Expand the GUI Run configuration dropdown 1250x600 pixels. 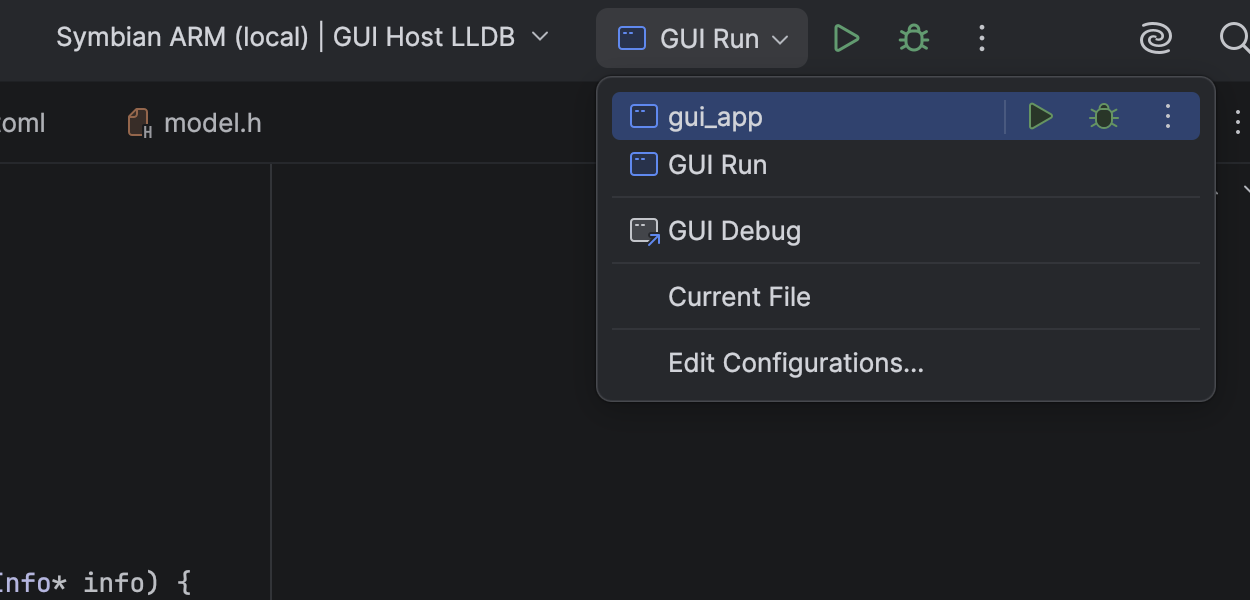pyautogui.click(x=702, y=39)
